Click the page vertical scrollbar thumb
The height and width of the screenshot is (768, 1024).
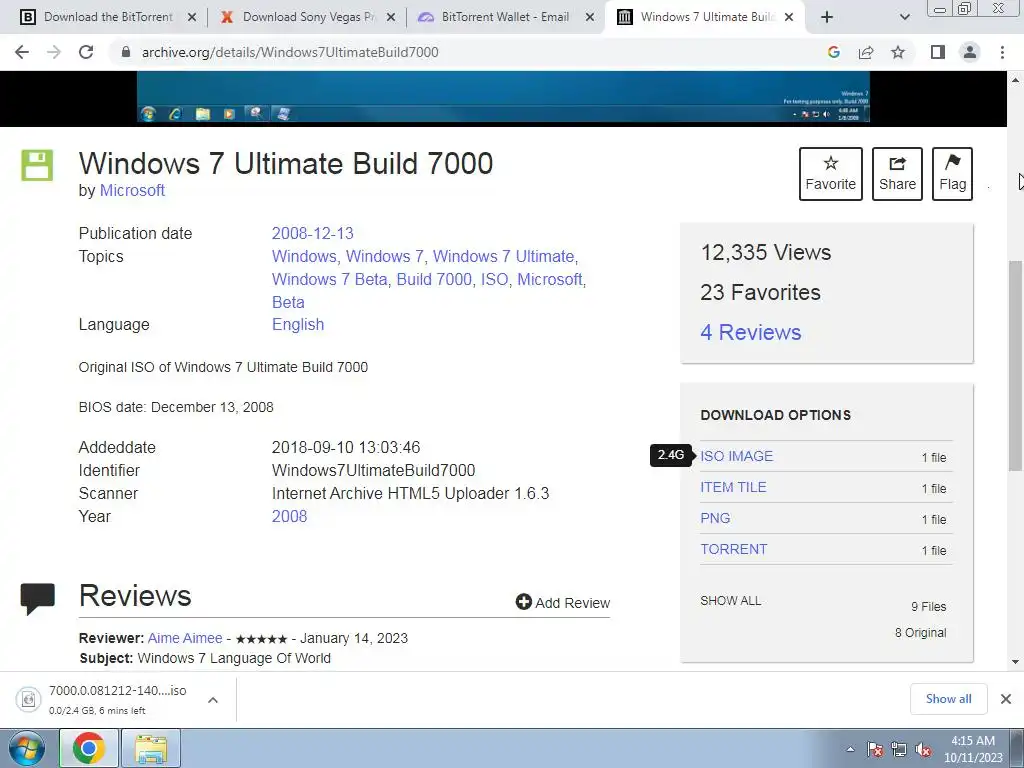point(1015,366)
